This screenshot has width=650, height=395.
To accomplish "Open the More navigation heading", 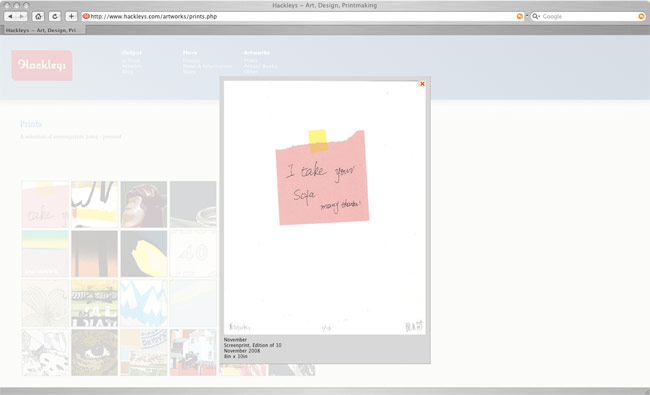I will pos(190,53).
